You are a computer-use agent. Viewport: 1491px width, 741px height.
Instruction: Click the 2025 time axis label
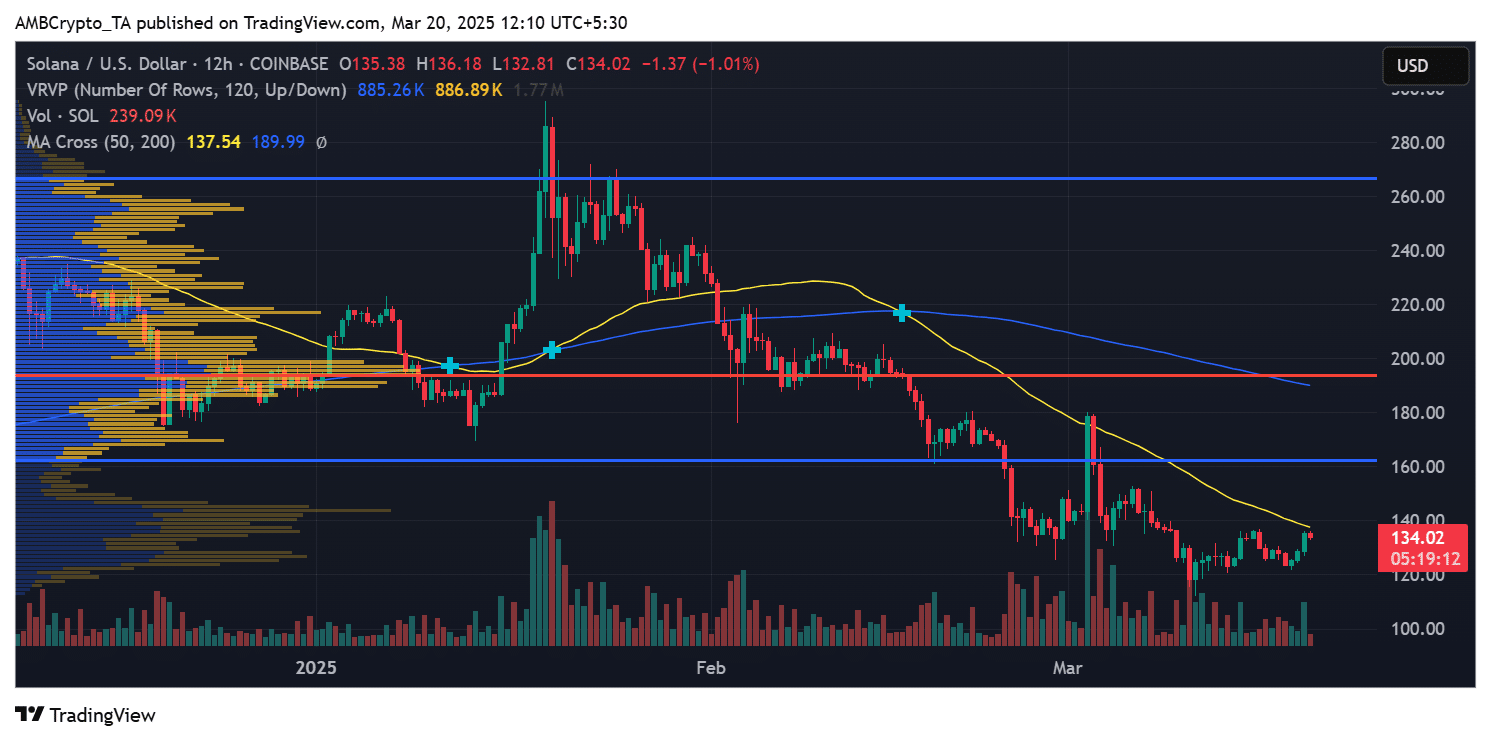315,666
